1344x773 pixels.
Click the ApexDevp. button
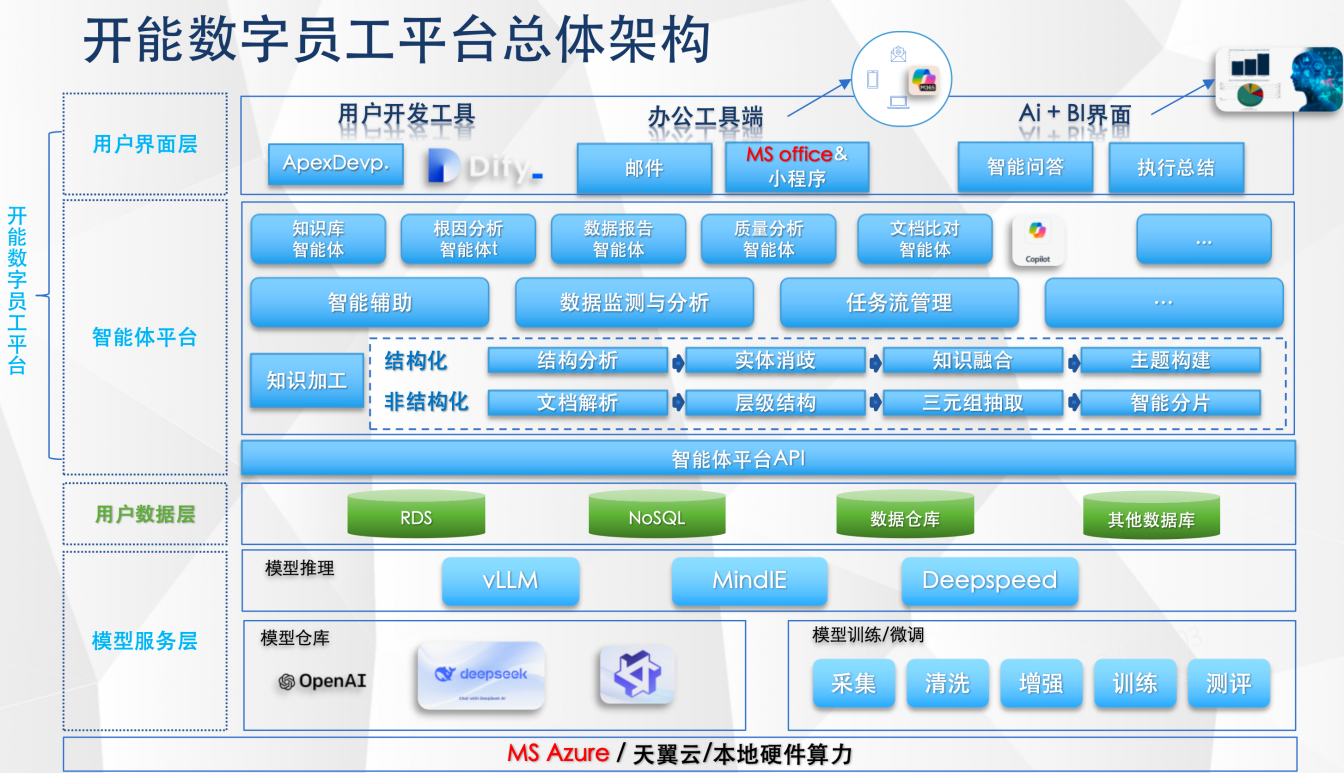point(336,164)
